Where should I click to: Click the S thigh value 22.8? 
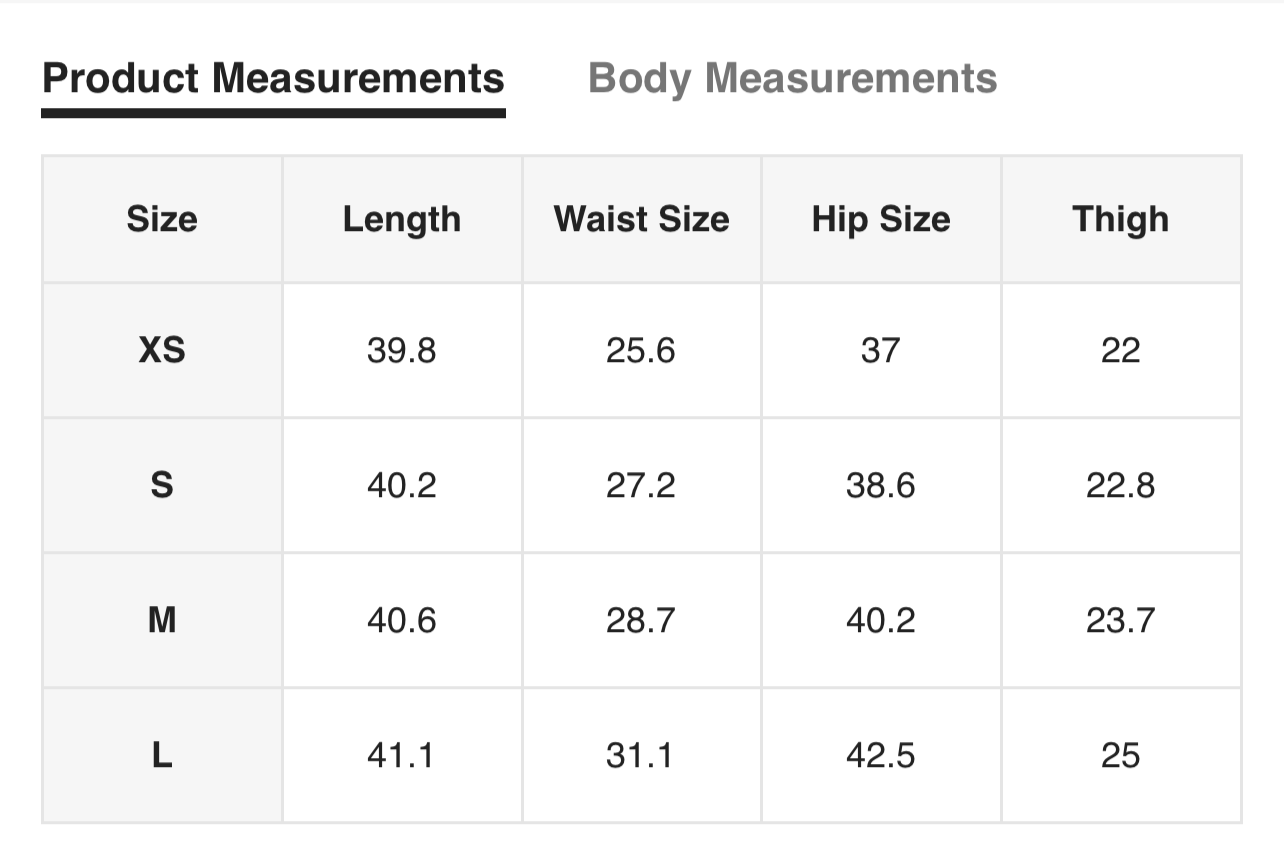[x=1120, y=485]
